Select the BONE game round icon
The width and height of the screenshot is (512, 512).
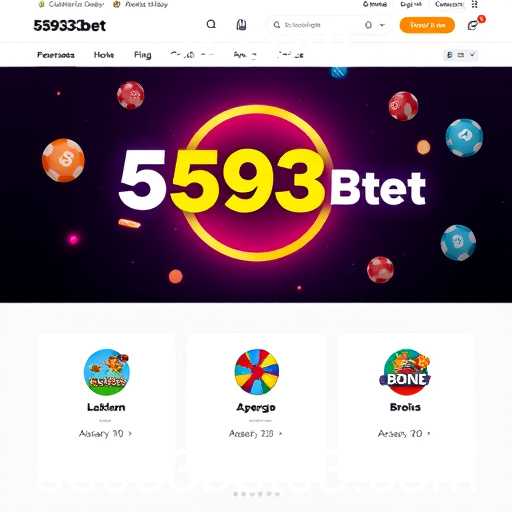coord(405,372)
